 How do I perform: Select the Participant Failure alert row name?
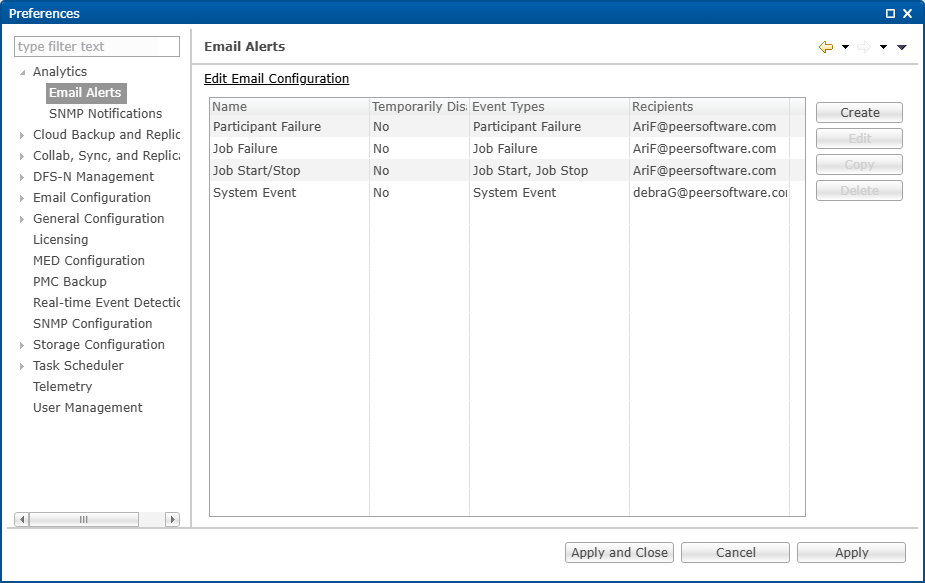click(267, 127)
